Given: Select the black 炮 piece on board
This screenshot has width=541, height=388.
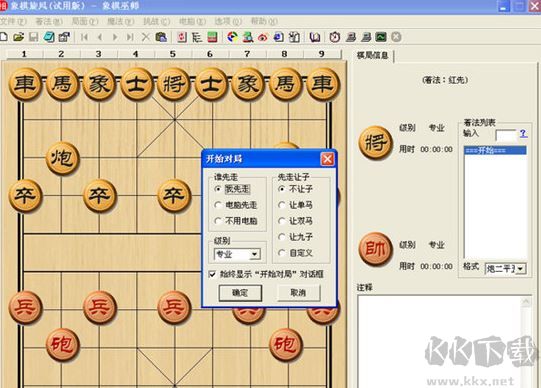Looking at the screenshot, I should pos(62,158).
